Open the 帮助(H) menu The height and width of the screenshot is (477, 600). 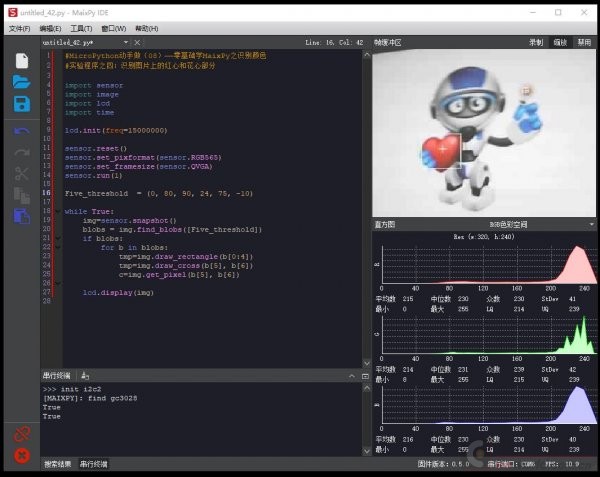(x=147, y=29)
